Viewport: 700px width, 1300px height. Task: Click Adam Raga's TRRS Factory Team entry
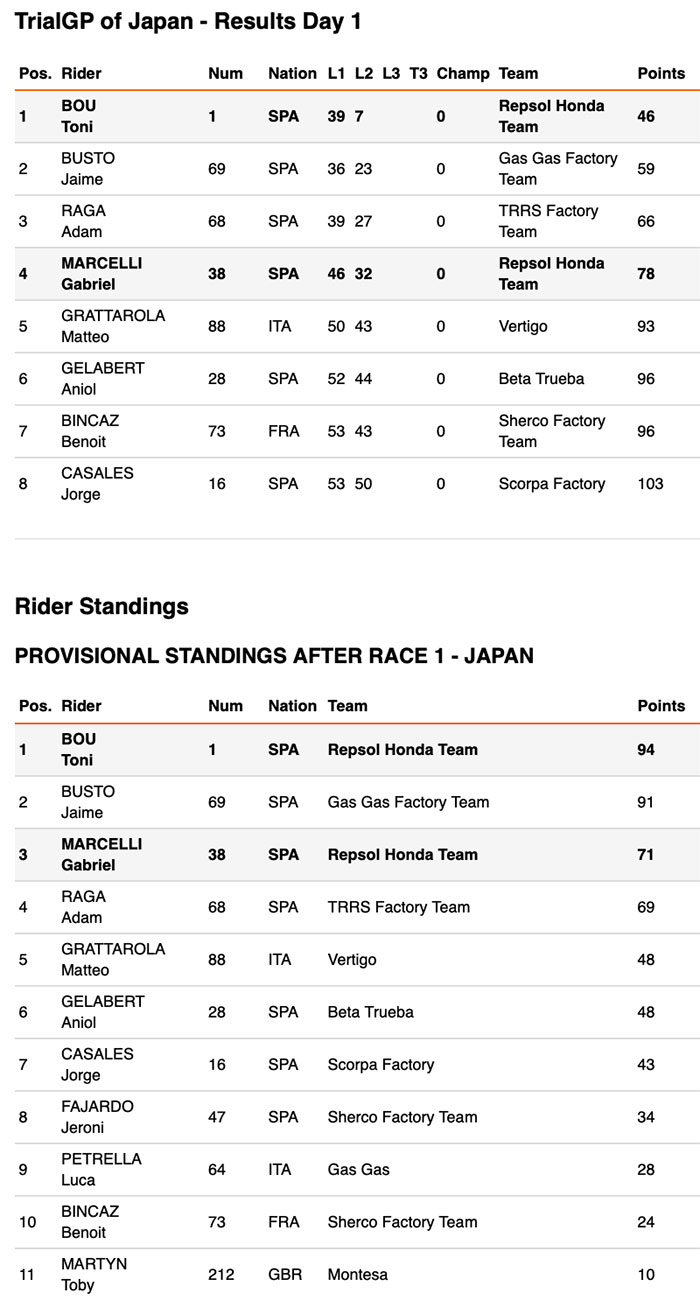point(548,221)
